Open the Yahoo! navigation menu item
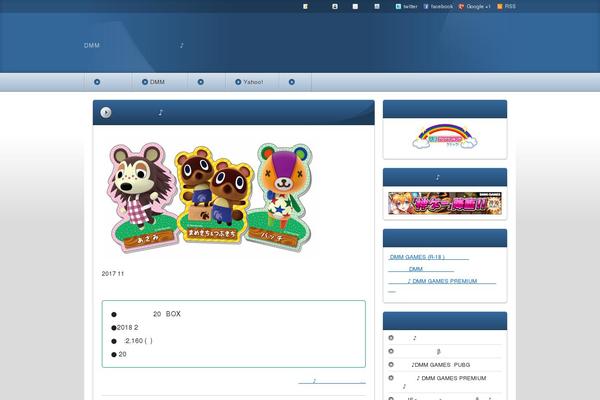The height and width of the screenshot is (400, 600). pos(252,82)
